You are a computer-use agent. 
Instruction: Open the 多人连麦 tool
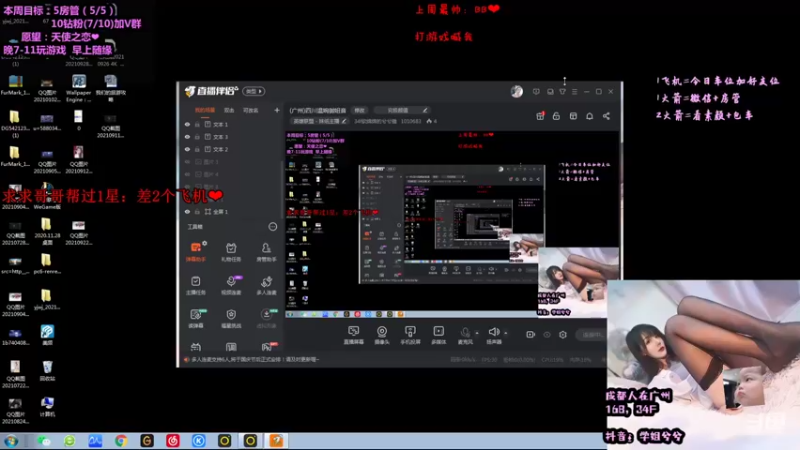point(266,285)
